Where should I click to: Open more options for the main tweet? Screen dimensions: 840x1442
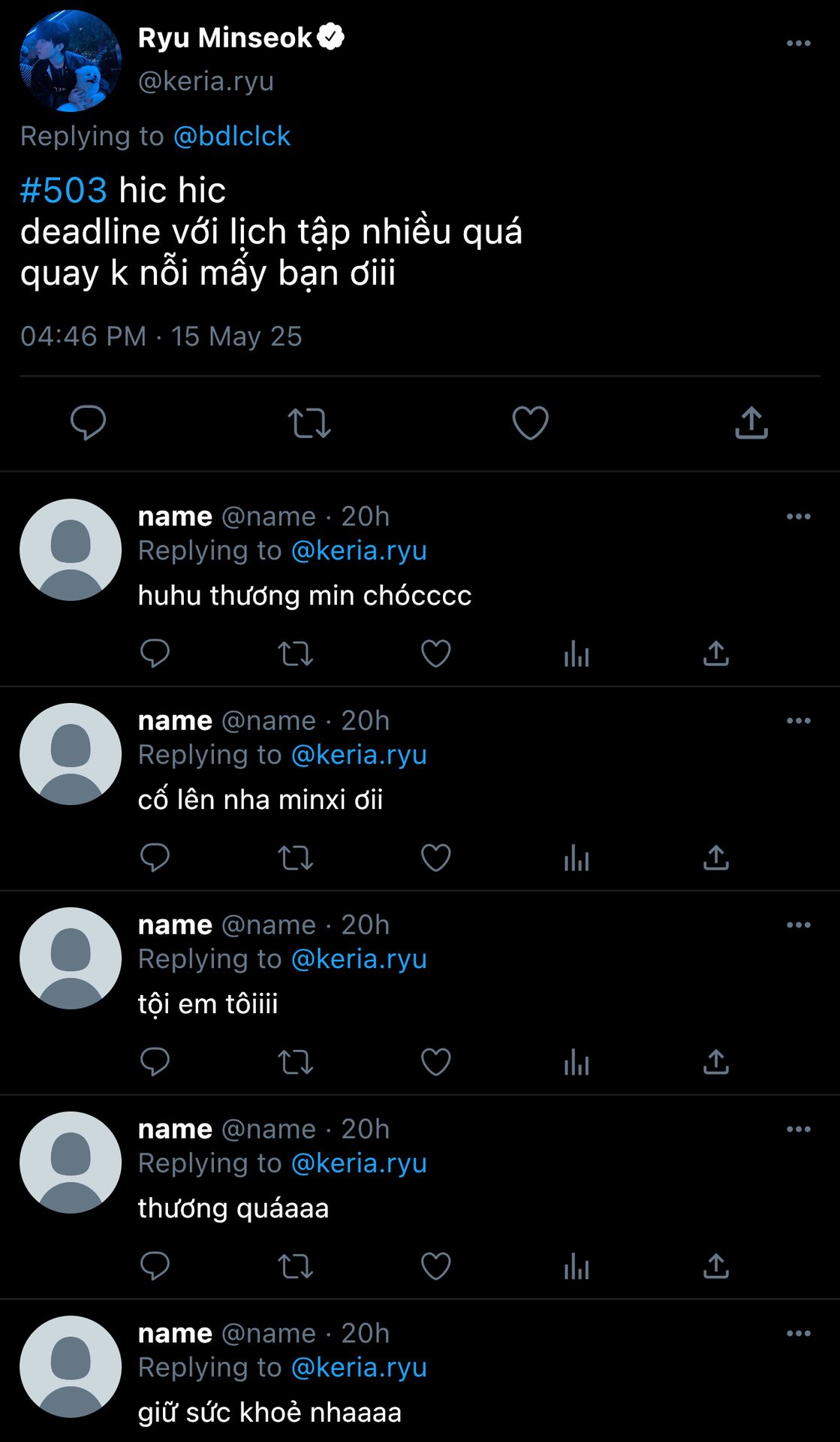point(798,44)
